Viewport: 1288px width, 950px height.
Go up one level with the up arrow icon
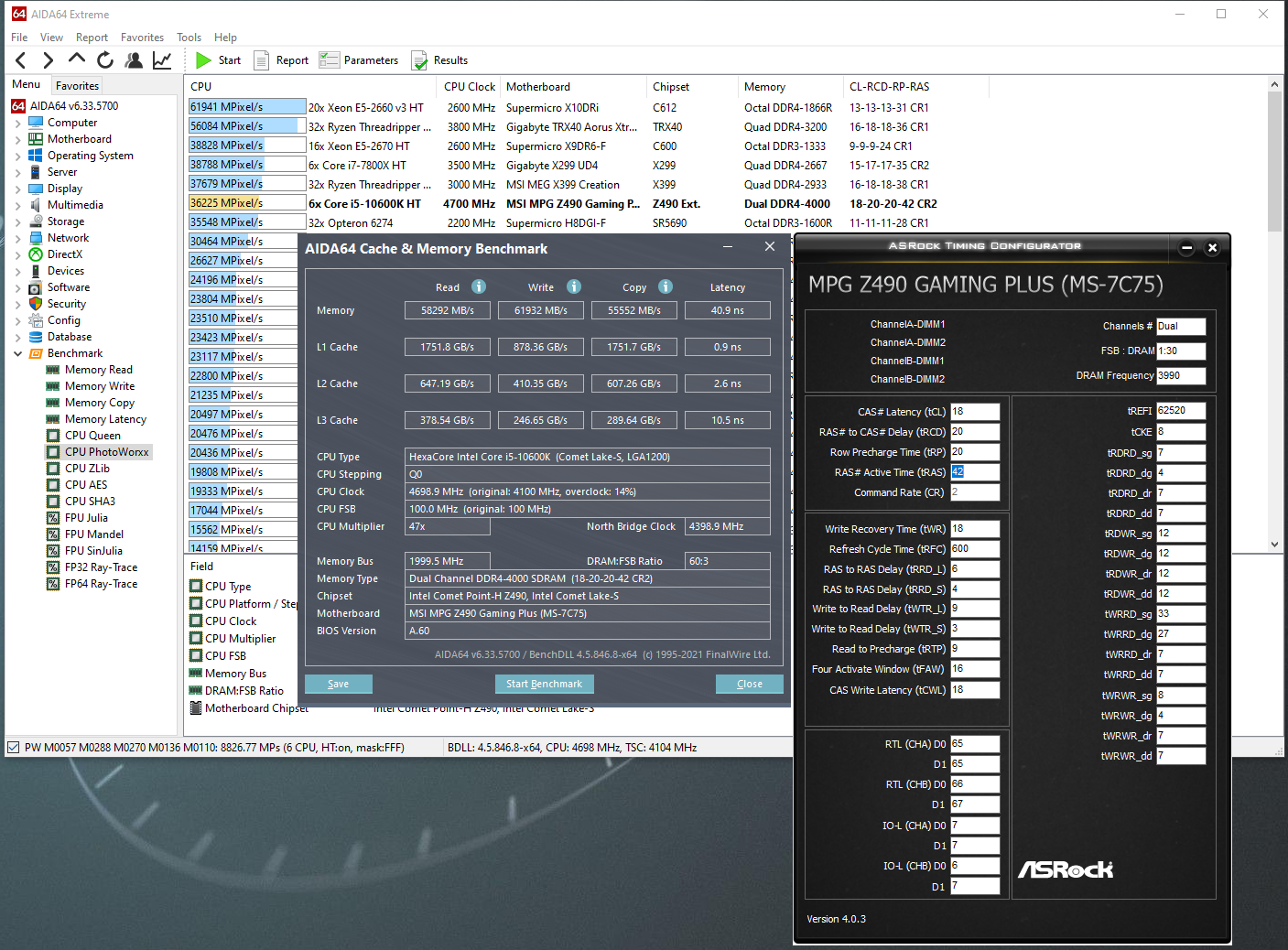77,59
